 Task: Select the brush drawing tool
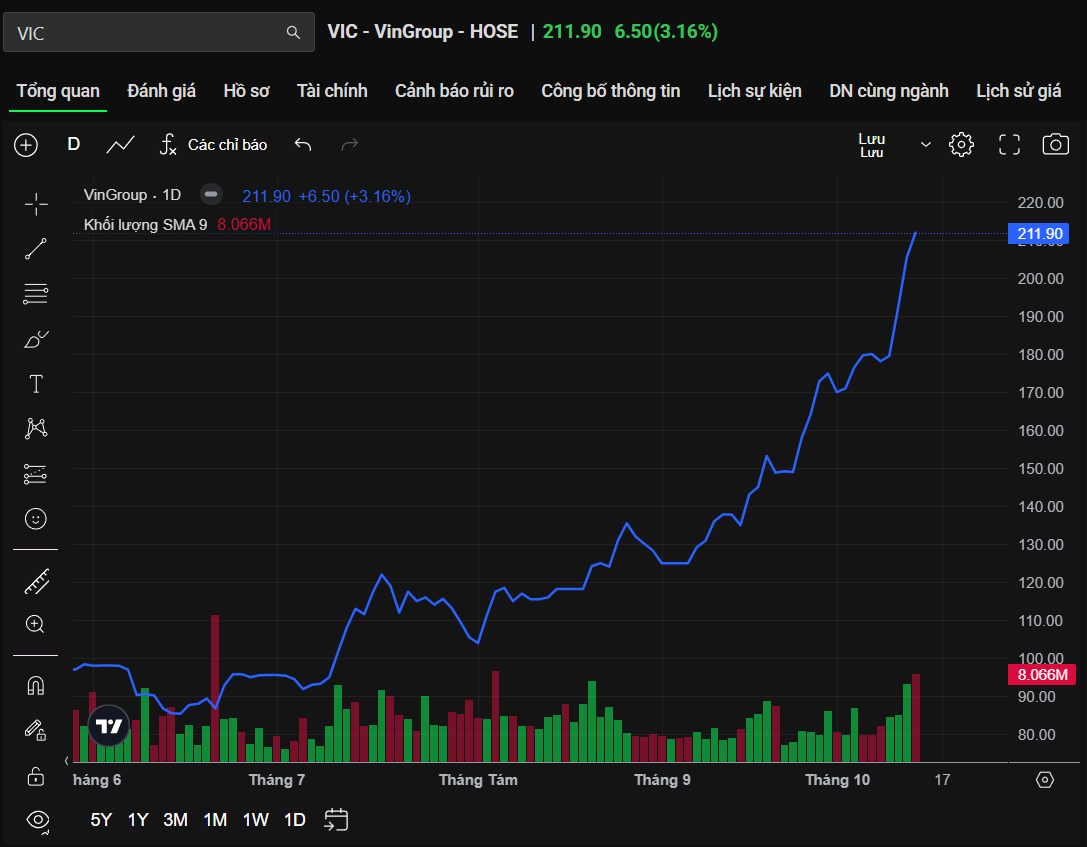[x=36, y=340]
